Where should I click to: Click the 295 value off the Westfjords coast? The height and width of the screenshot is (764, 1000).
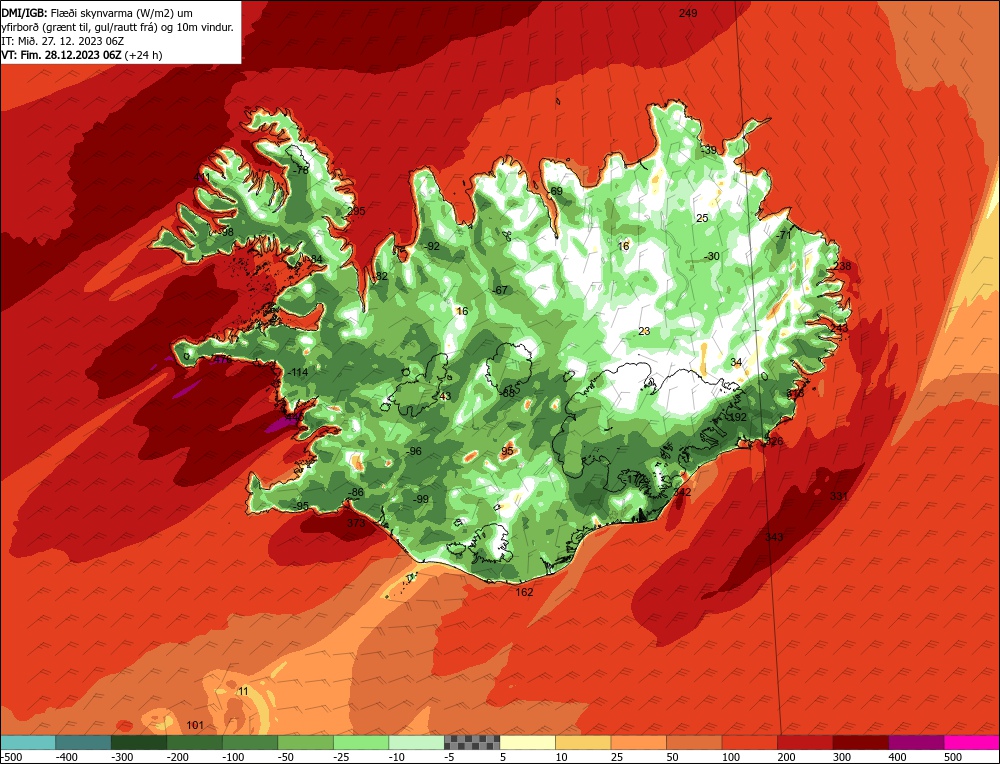pyautogui.click(x=356, y=211)
